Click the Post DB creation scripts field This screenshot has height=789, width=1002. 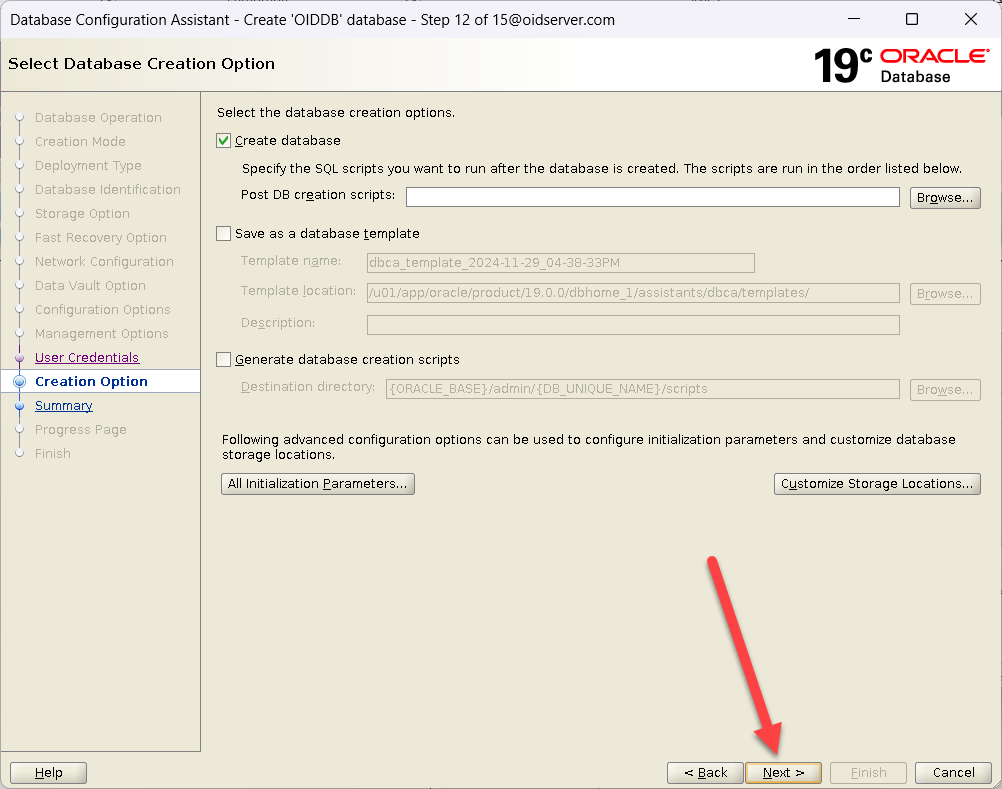pos(652,197)
